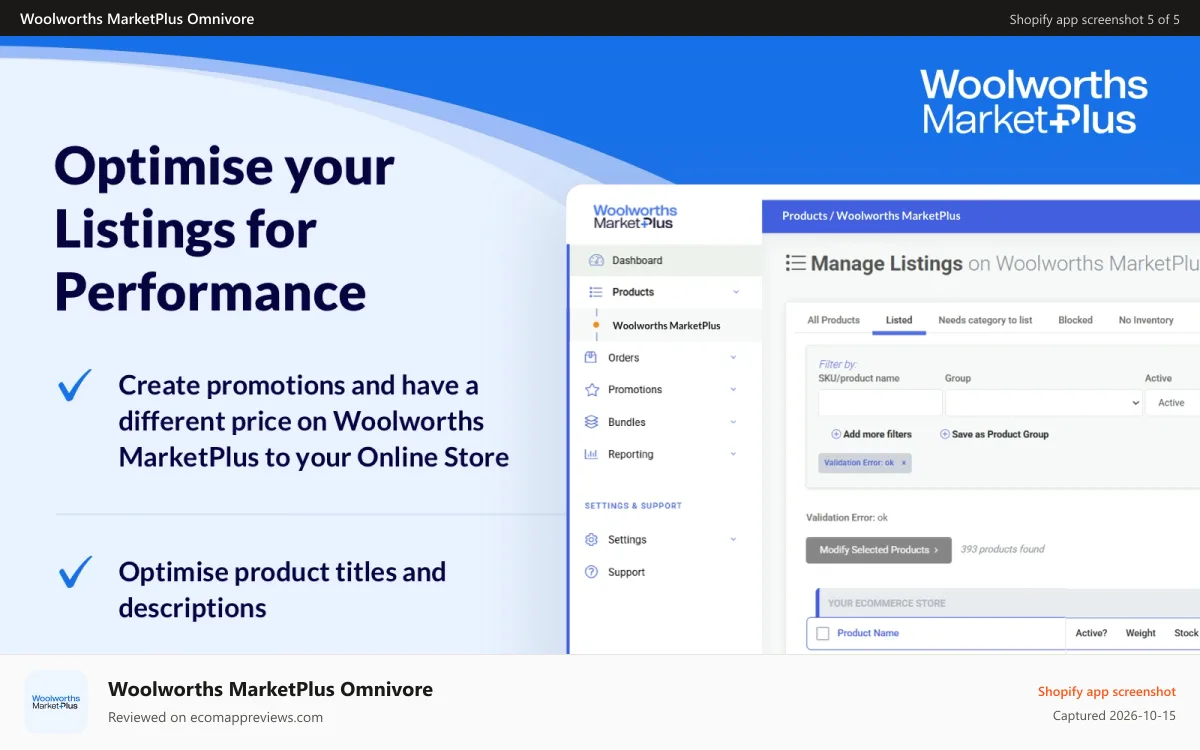This screenshot has width=1200, height=750.
Task: Click the Shopify app screenshot 5 of 5 text
Action: (x=1094, y=19)
